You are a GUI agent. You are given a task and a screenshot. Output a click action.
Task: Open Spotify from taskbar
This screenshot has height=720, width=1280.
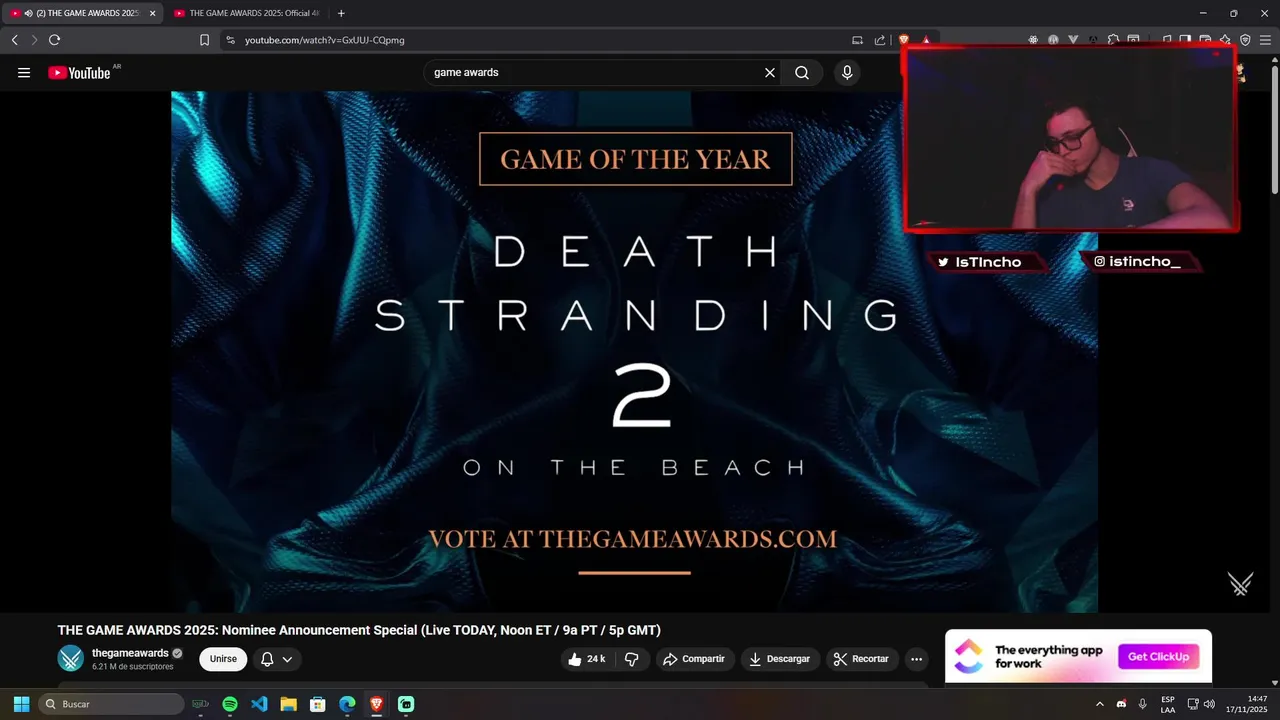coord(230,704)
